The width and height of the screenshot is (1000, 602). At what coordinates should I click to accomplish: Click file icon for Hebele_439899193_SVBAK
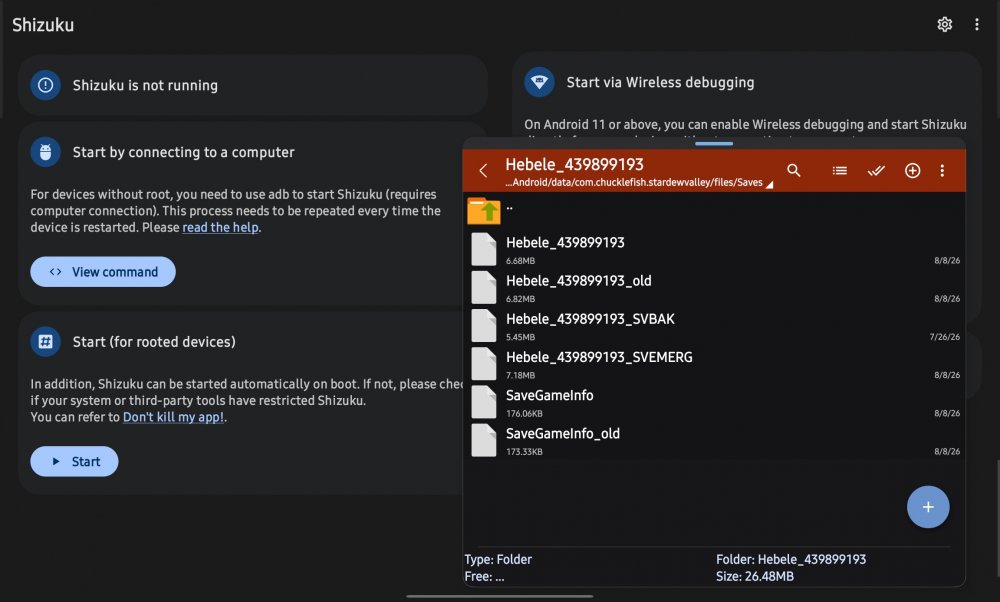[x=483, y=325]
